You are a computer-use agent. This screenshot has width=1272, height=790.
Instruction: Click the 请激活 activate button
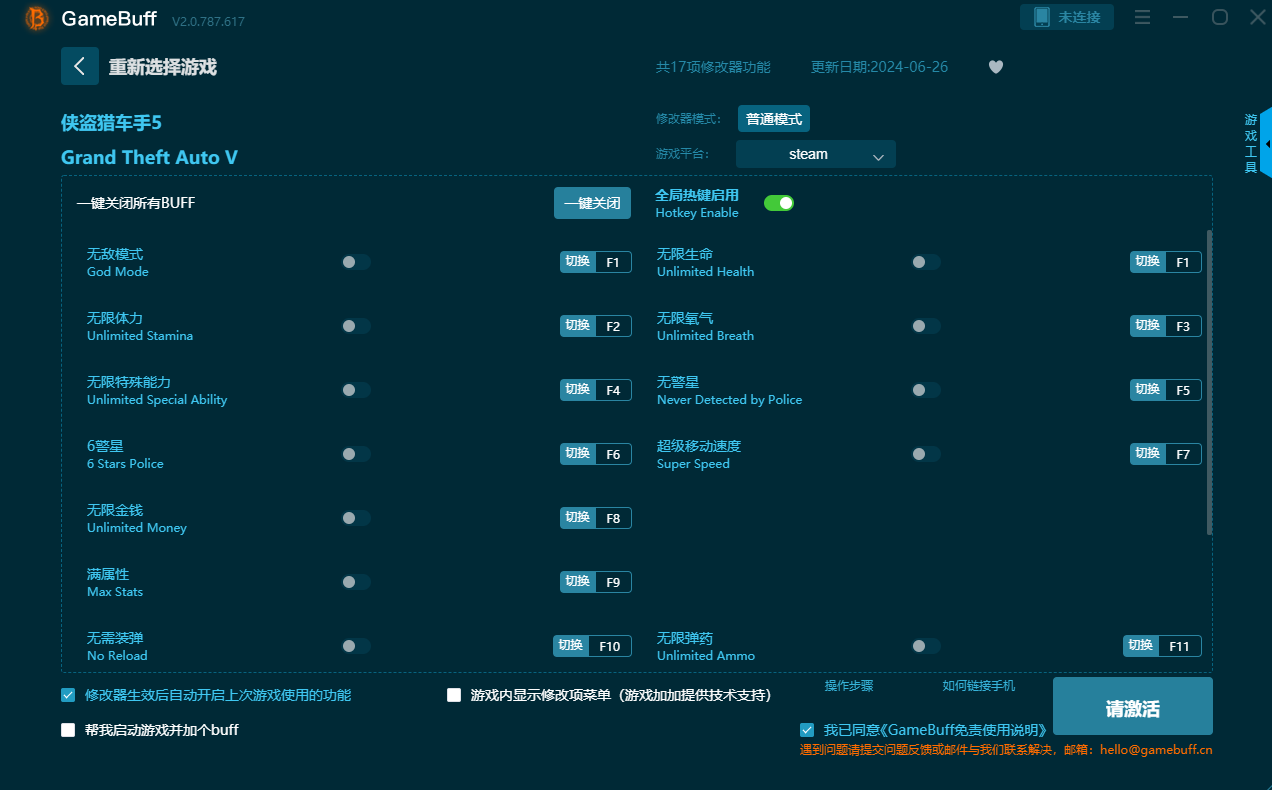[x=1132, y=706]
